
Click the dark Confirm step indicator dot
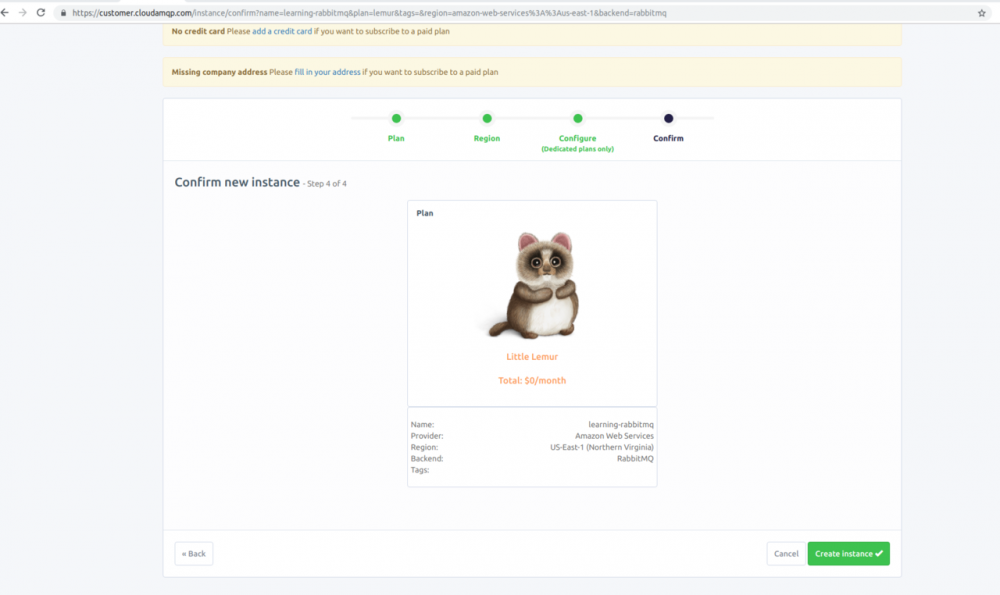[668, 117]
